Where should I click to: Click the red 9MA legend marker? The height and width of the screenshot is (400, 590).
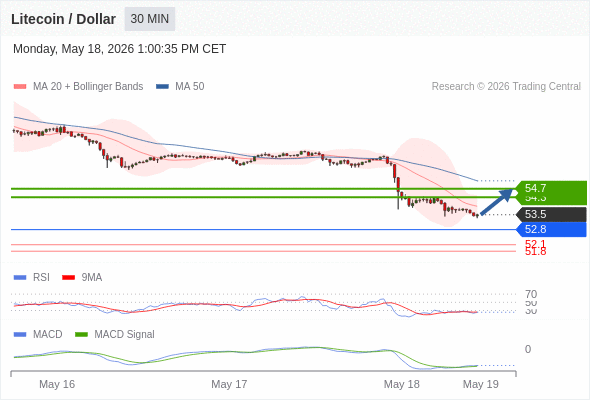(x=68, y=278)
